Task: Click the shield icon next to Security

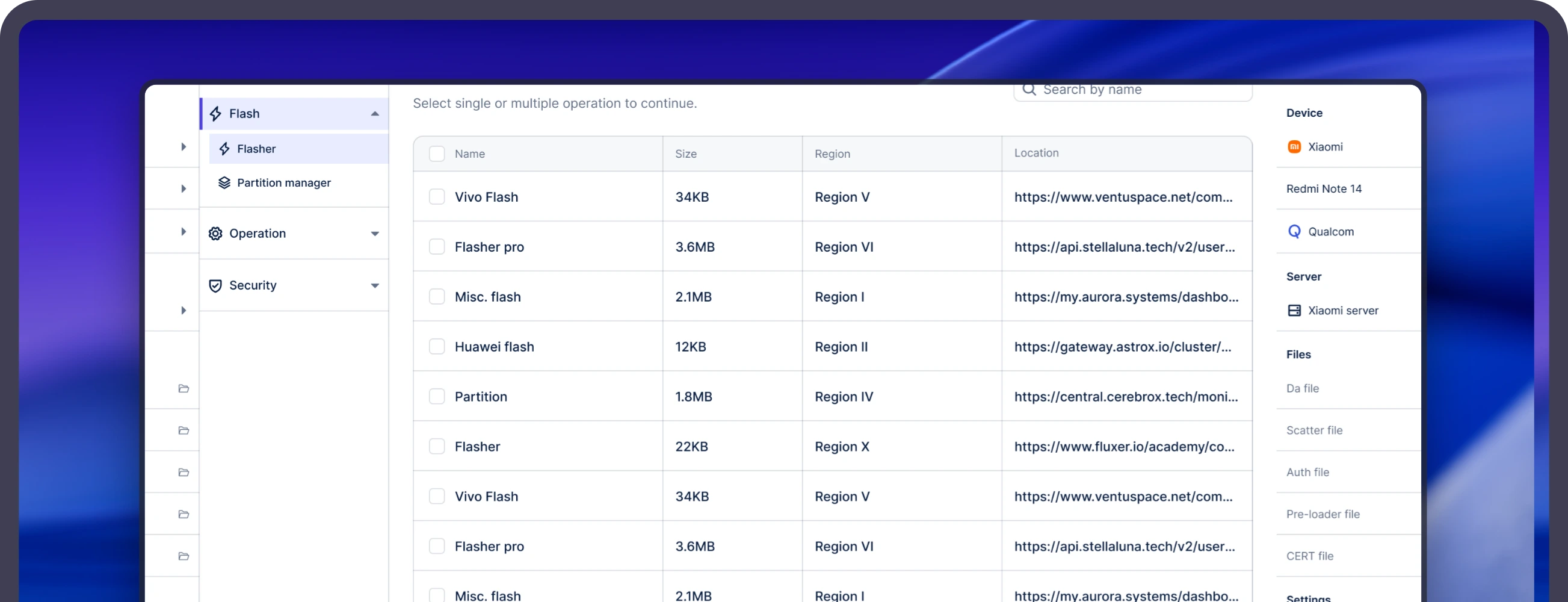Action: tap(215, 286)
